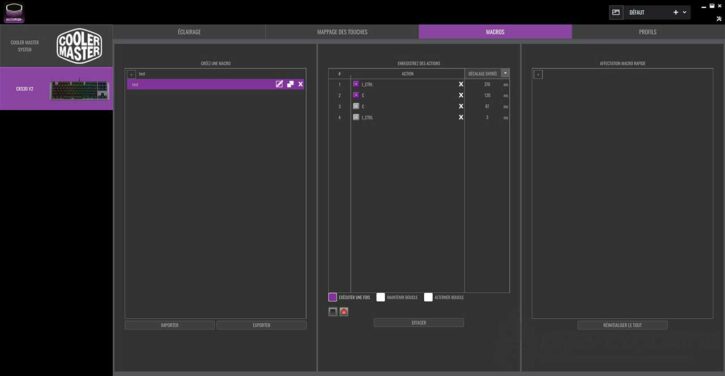Click the Effacer button
Image resolution: width=725 pixels, height=376 pixels.
(418, 323)
